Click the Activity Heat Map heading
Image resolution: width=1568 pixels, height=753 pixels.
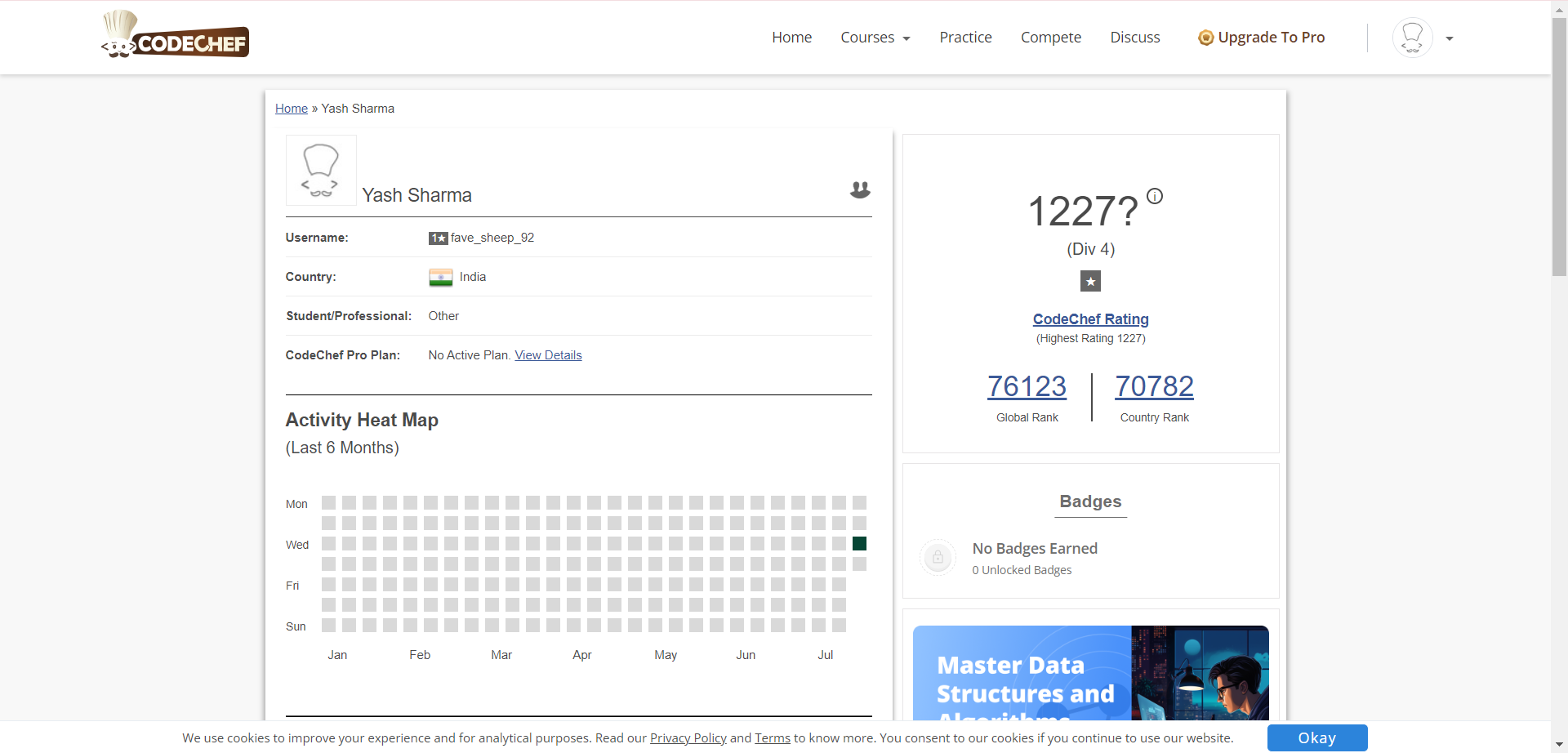(x=362, y=421)
